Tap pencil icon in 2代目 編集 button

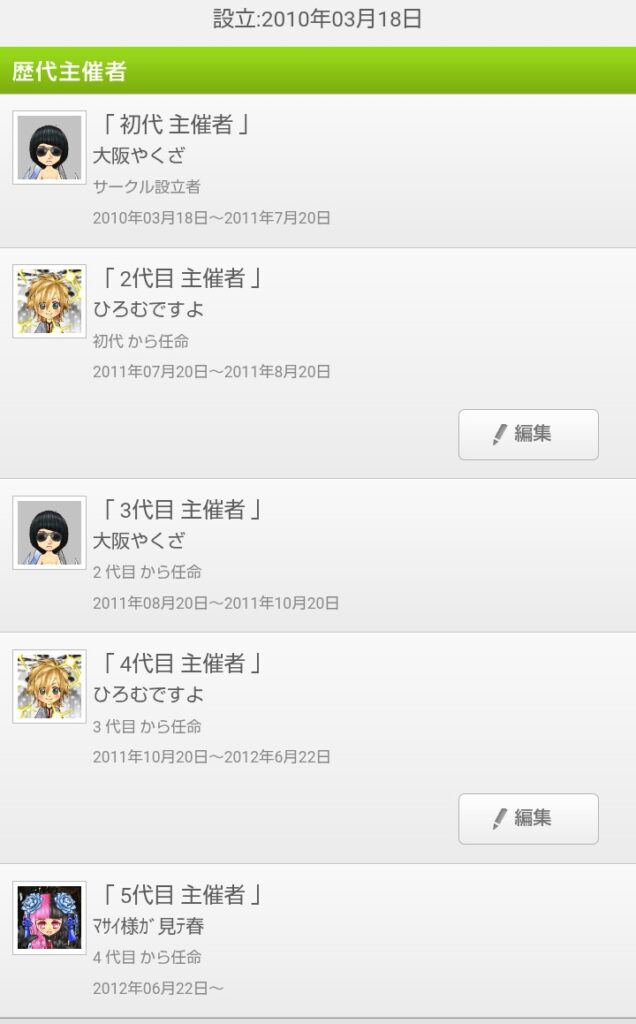tap(500, 434)
